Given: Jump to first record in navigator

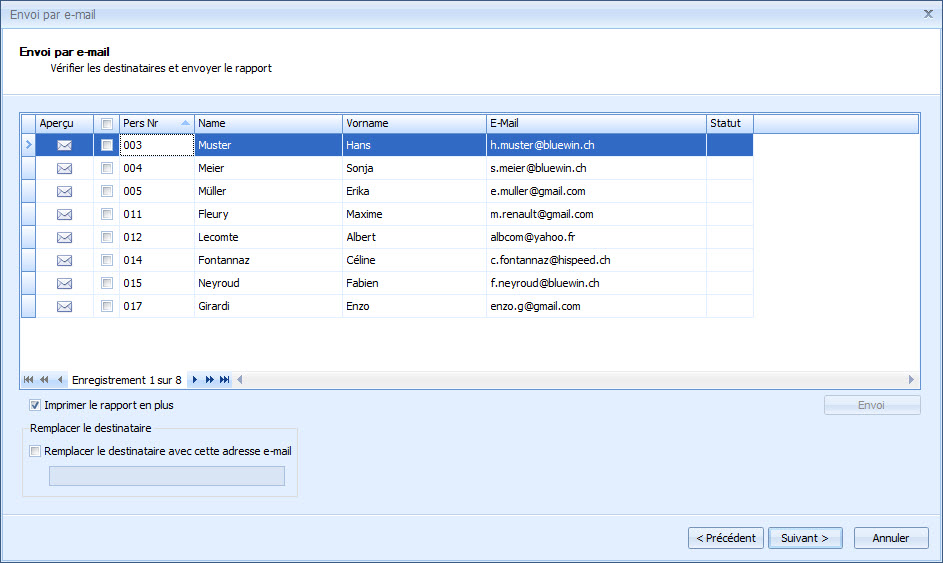Looking at the screenshot, I should [x=28, y=380].
